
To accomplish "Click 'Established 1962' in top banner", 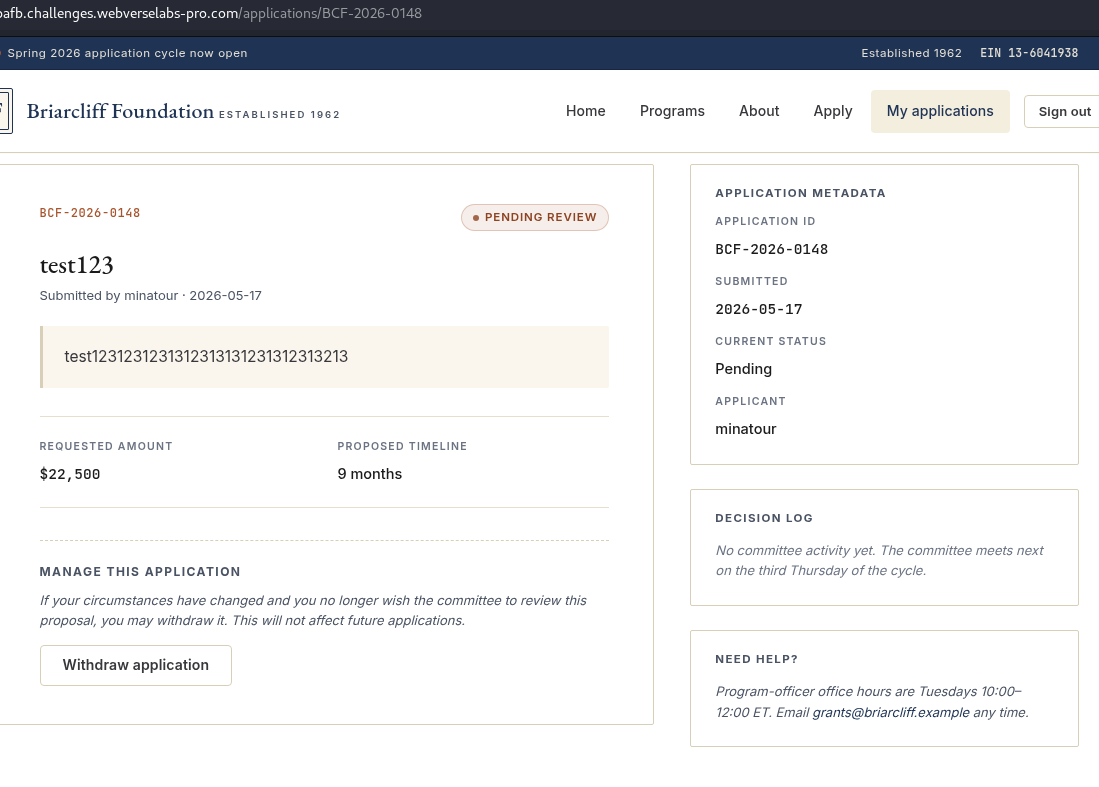I will click(911, 53).
